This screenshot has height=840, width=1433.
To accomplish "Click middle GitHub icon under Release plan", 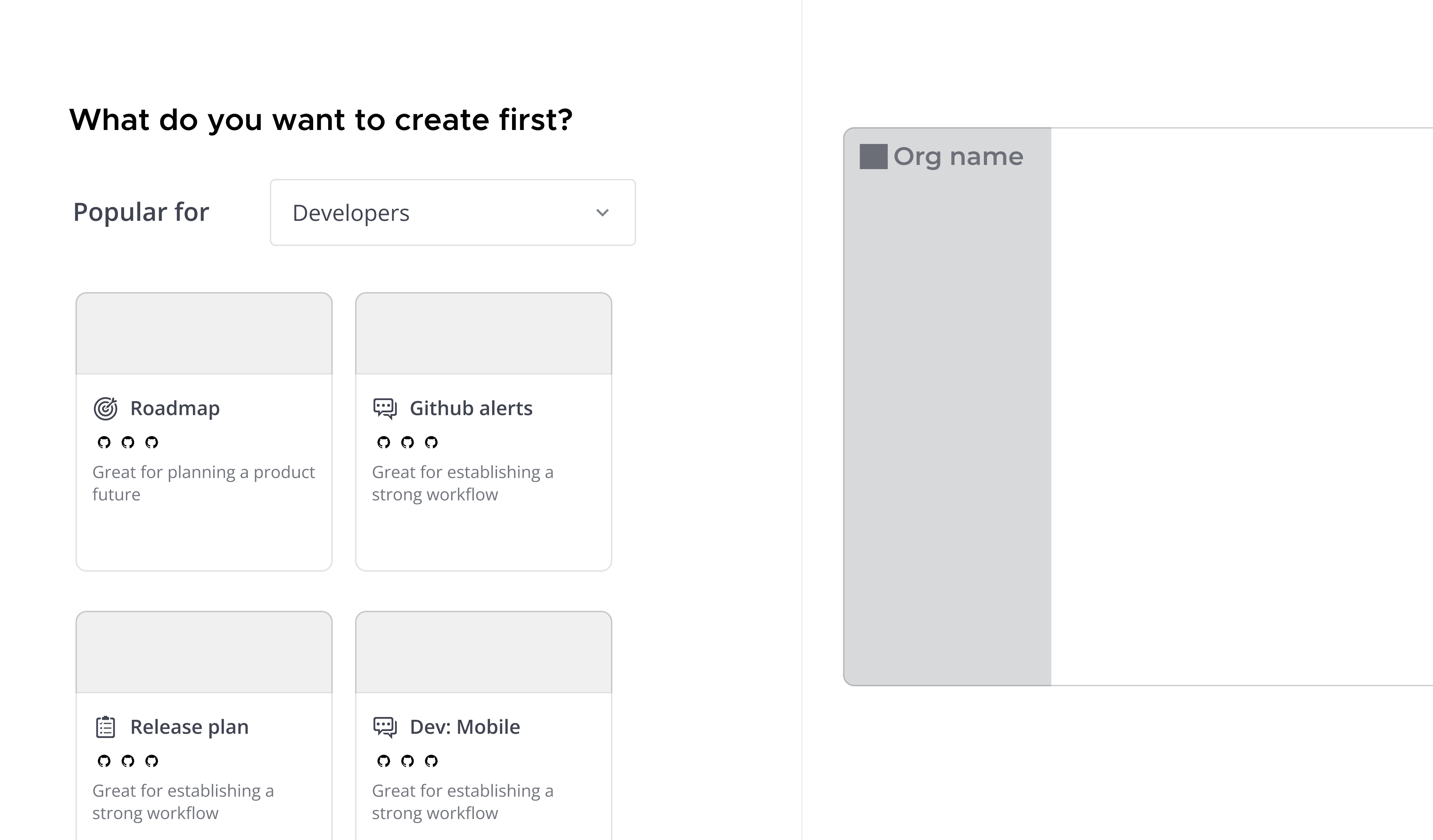I will point(128,762).
